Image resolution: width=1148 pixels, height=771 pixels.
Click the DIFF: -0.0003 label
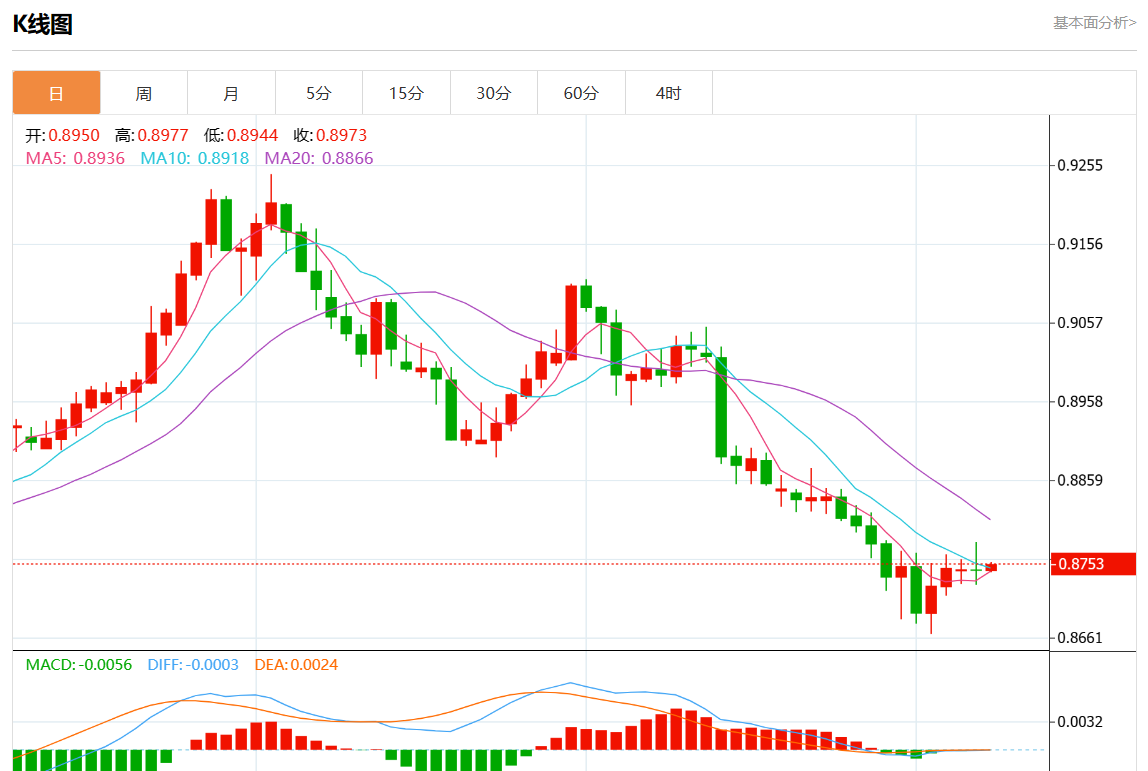[x=193, y=665]
